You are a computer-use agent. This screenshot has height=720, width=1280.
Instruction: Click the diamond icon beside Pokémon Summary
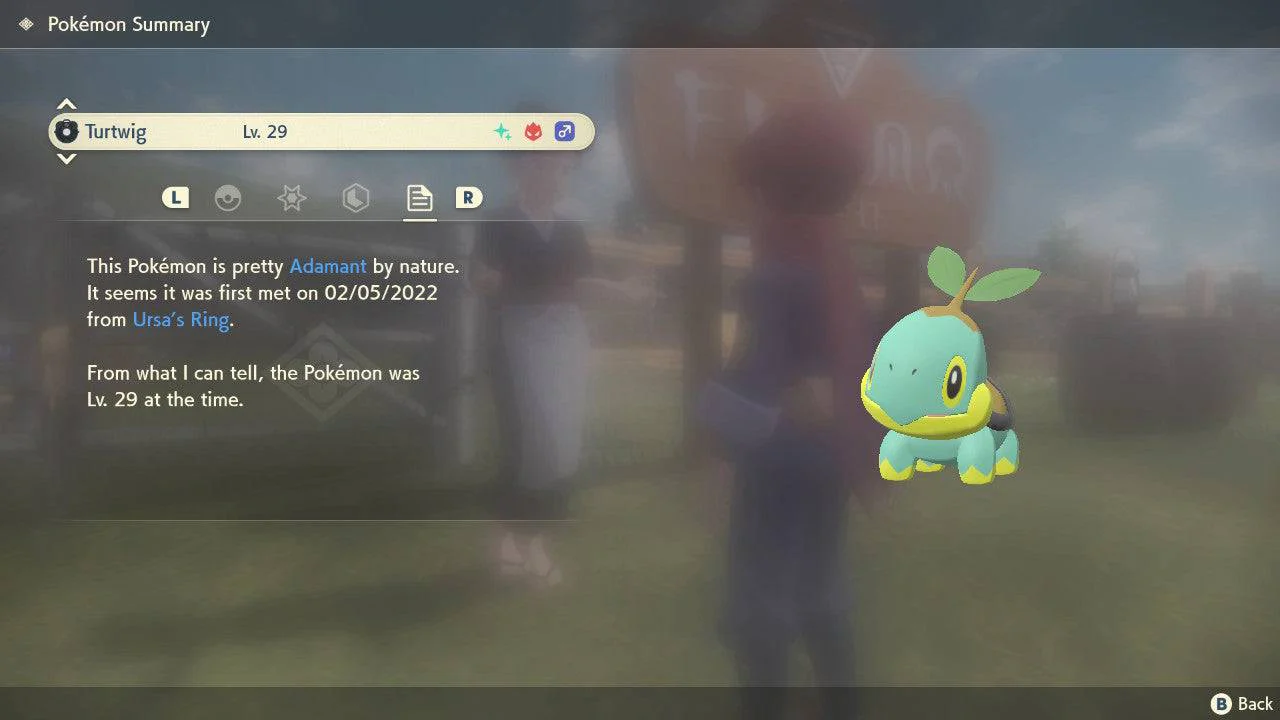click(x=26, y=24)
